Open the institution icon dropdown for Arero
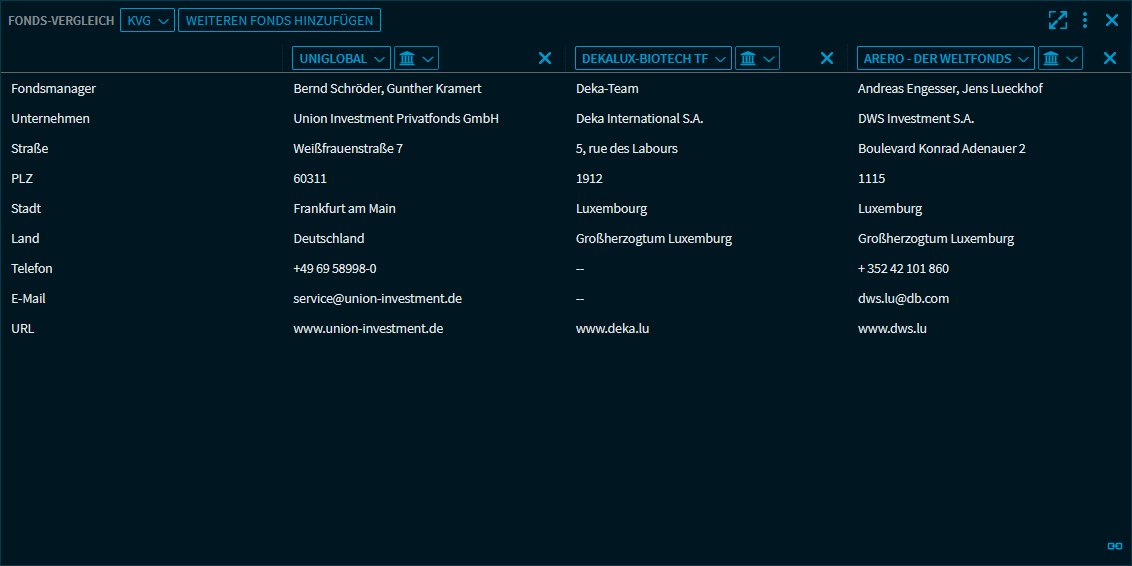1132x566 pixels. [1060, 58]
